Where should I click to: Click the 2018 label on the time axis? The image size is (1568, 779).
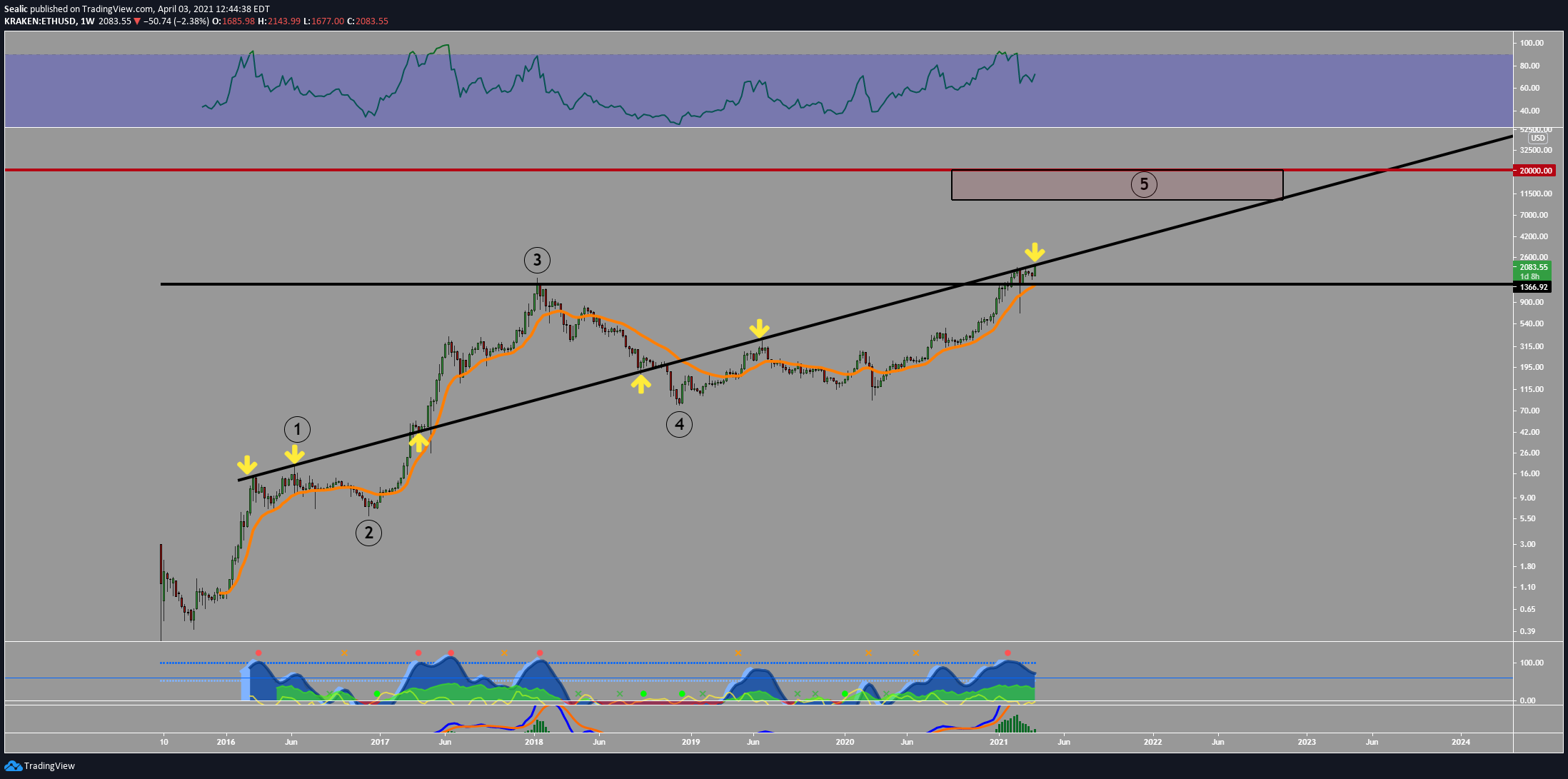coord(533,742)
